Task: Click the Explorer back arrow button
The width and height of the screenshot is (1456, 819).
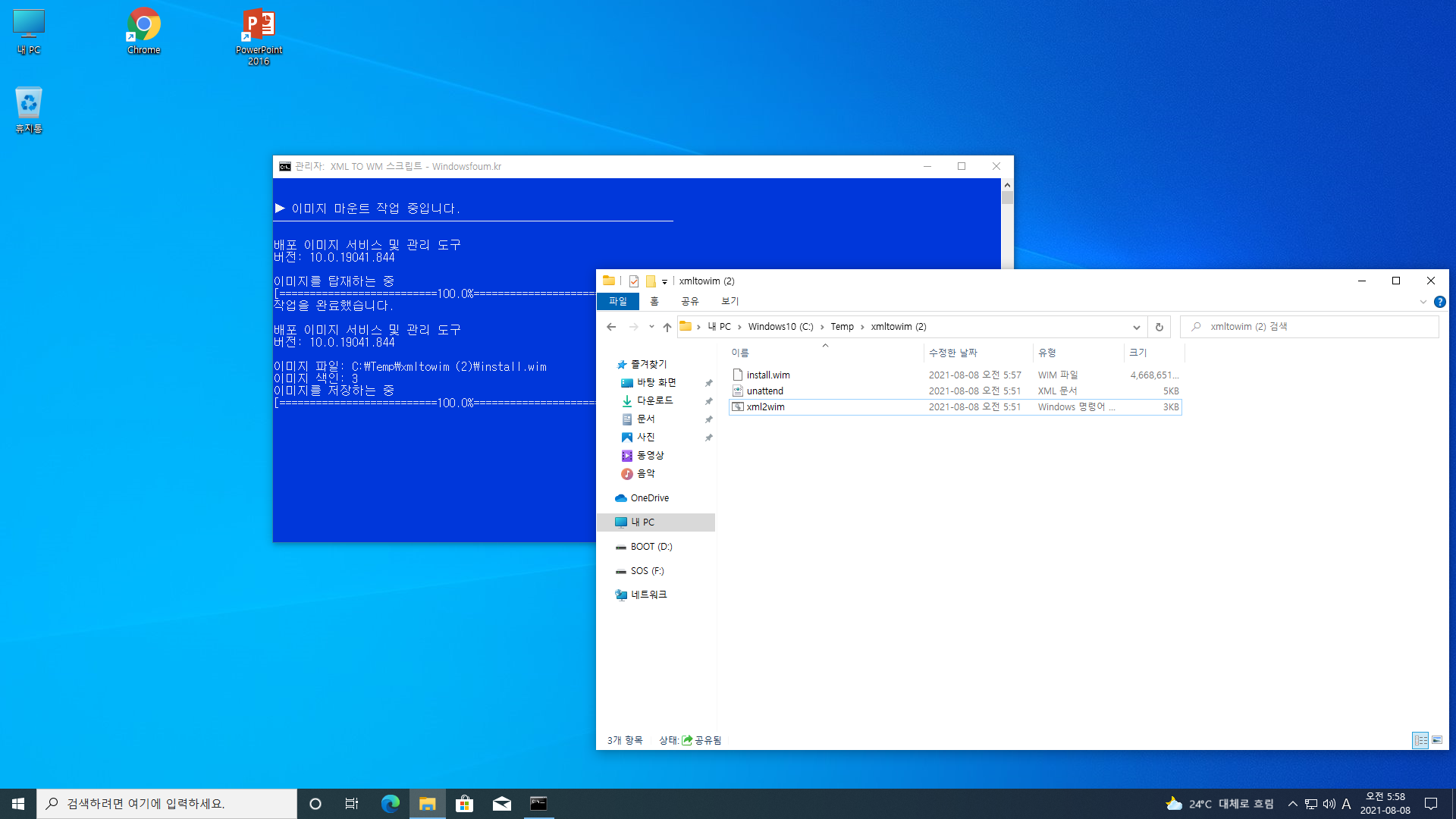Action: 611,327
